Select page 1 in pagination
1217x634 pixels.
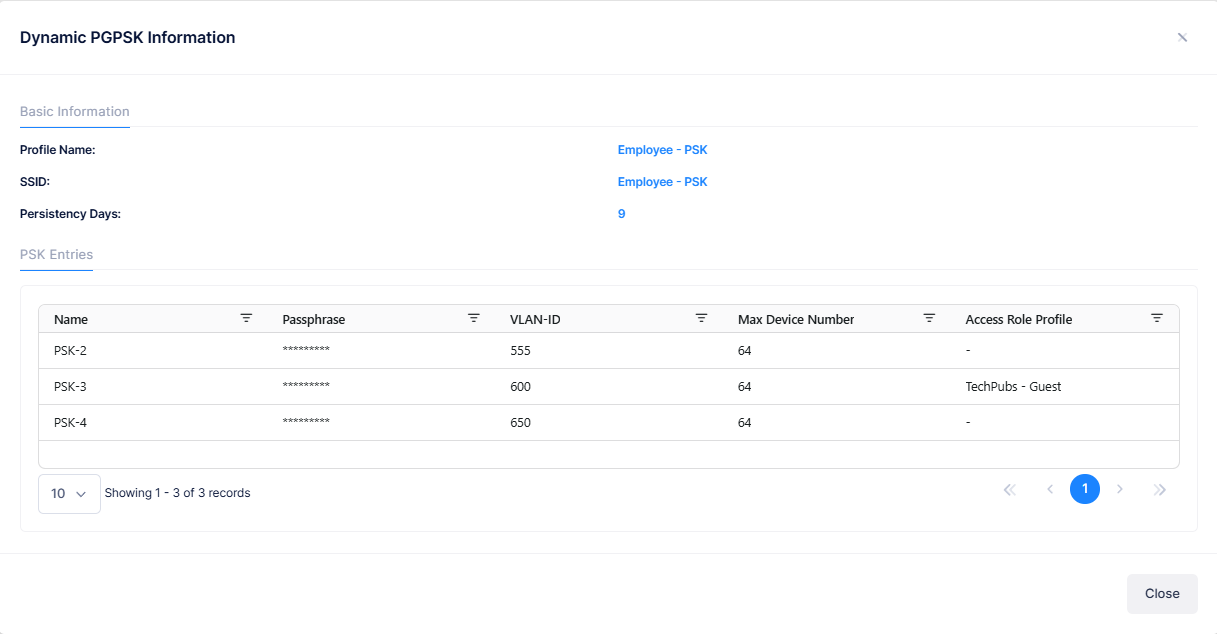coord(1085,489)
